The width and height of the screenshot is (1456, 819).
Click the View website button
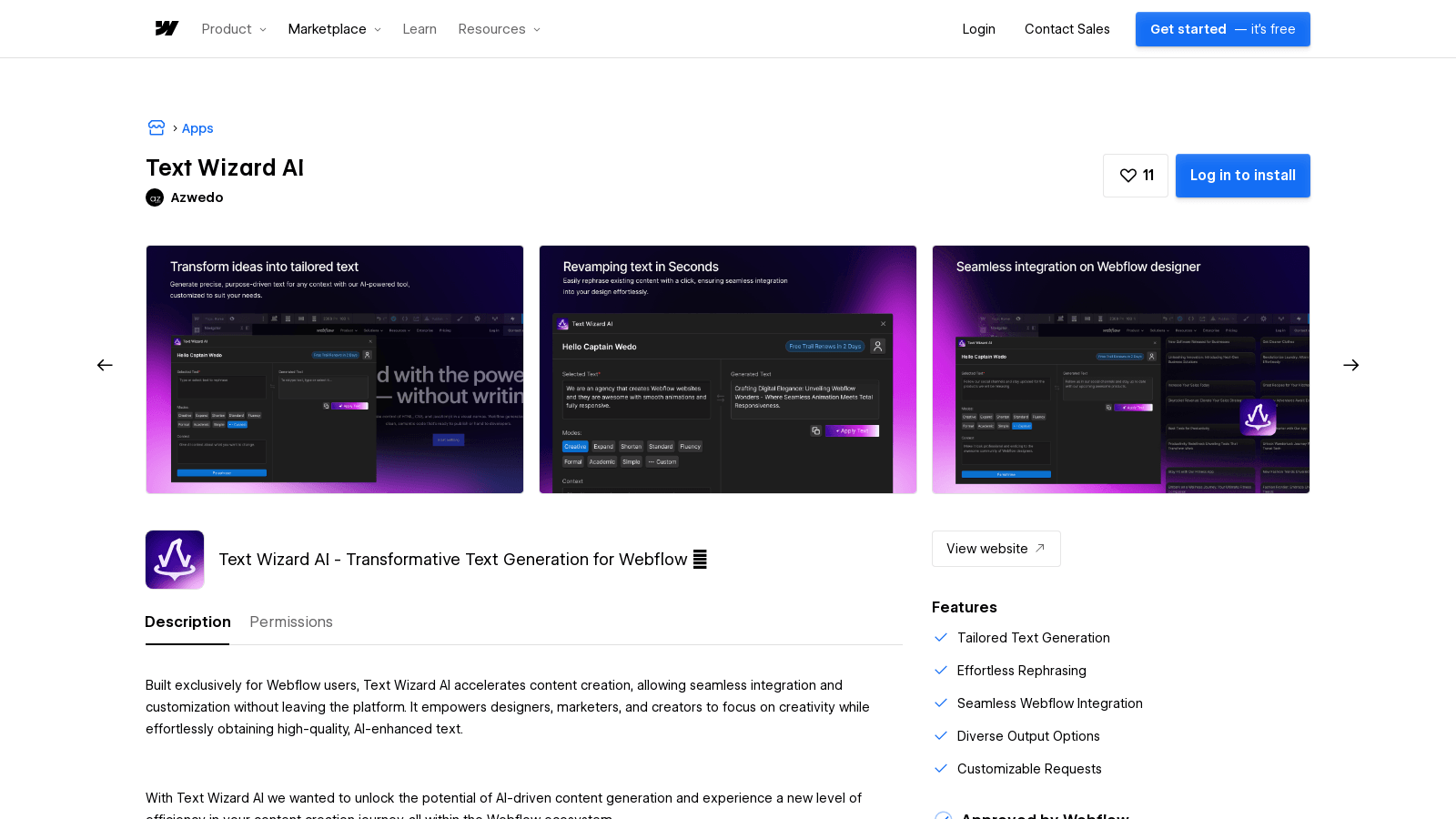[996, 549]
